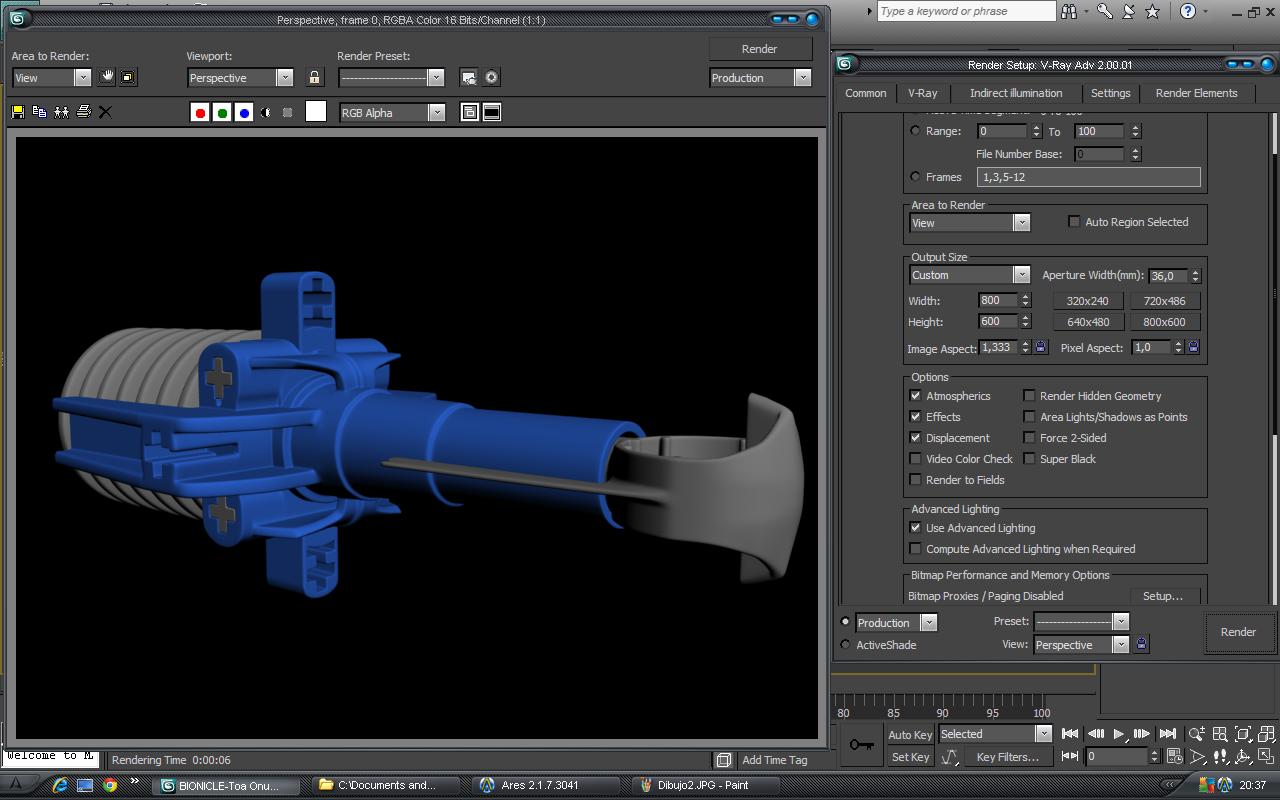Click the Frames input field 1,3,5-12
1280x800 pixels.
(1088, 177)
